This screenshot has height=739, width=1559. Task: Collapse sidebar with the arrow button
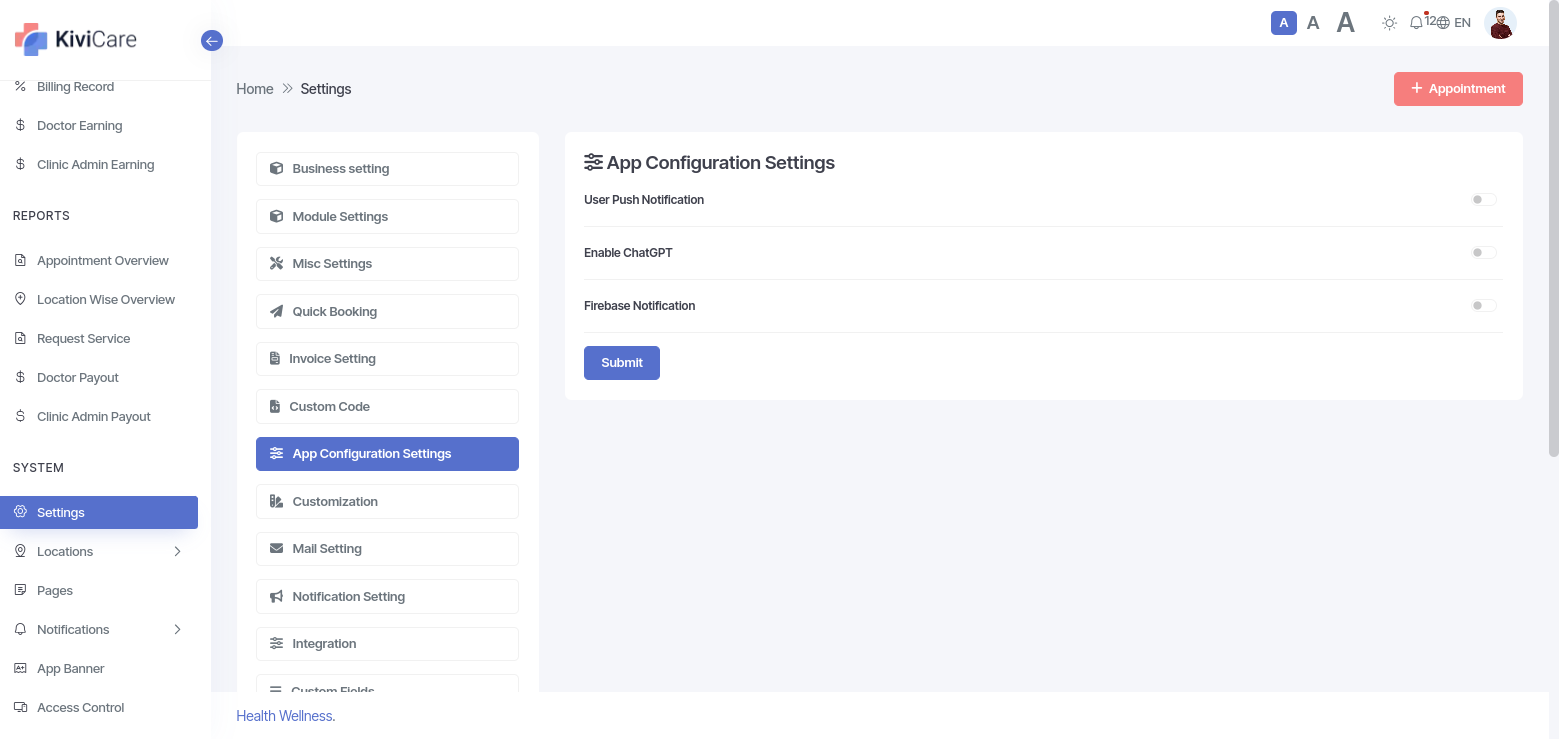[211, 41]
